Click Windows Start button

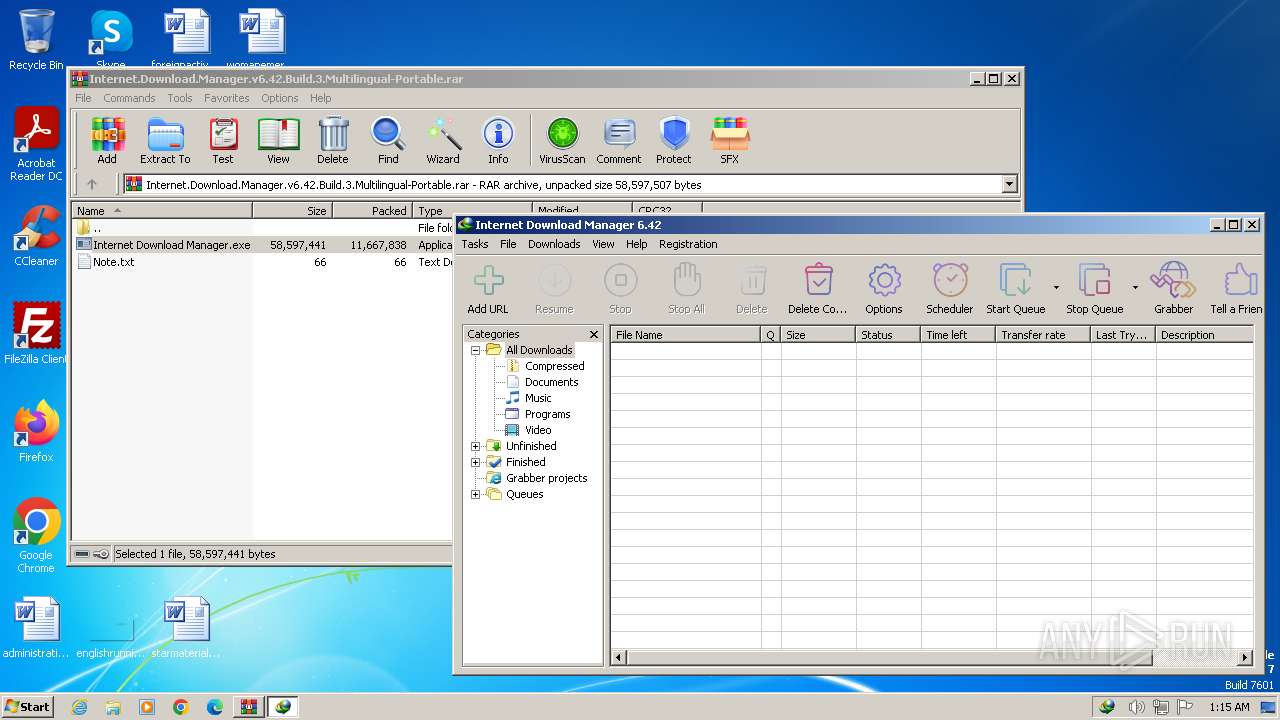tap(28, 706)
